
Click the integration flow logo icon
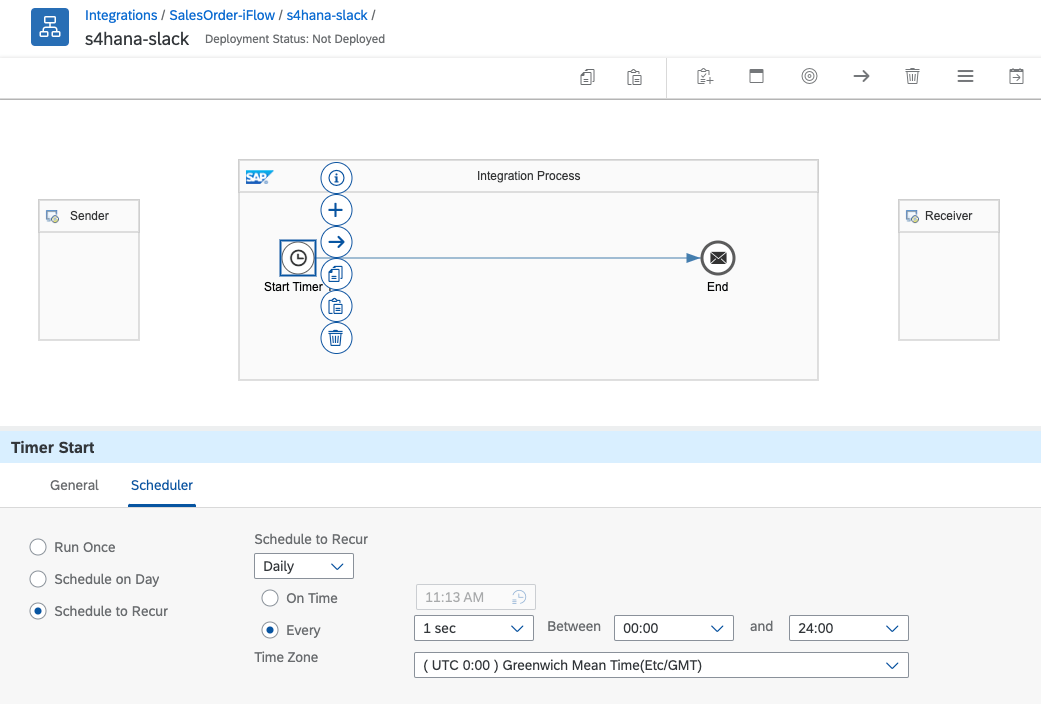[50, 27]
